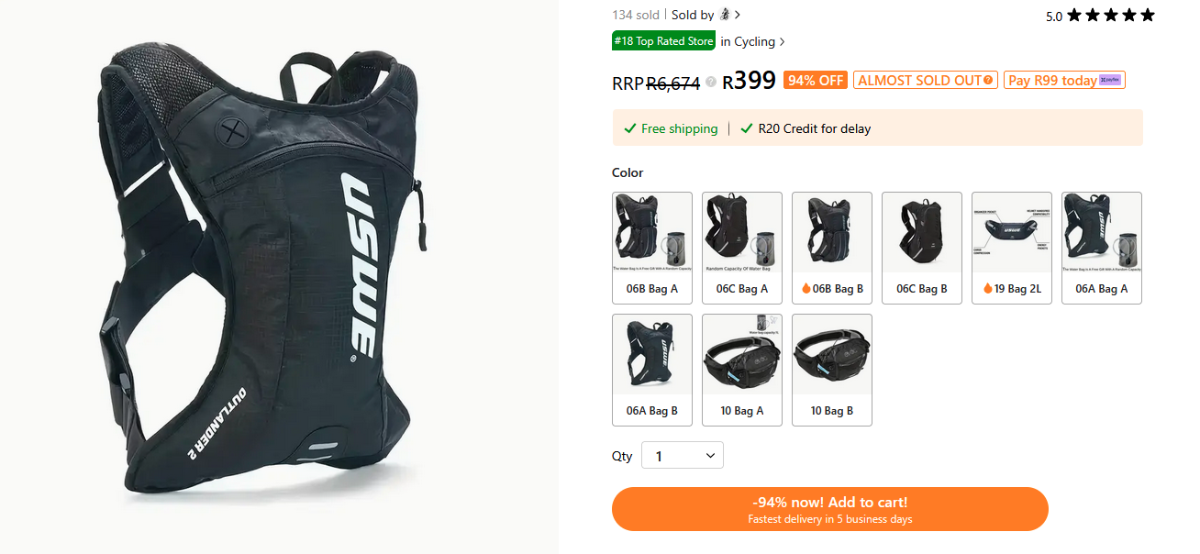Click the payflex logo badge

tap(1110, 80)
